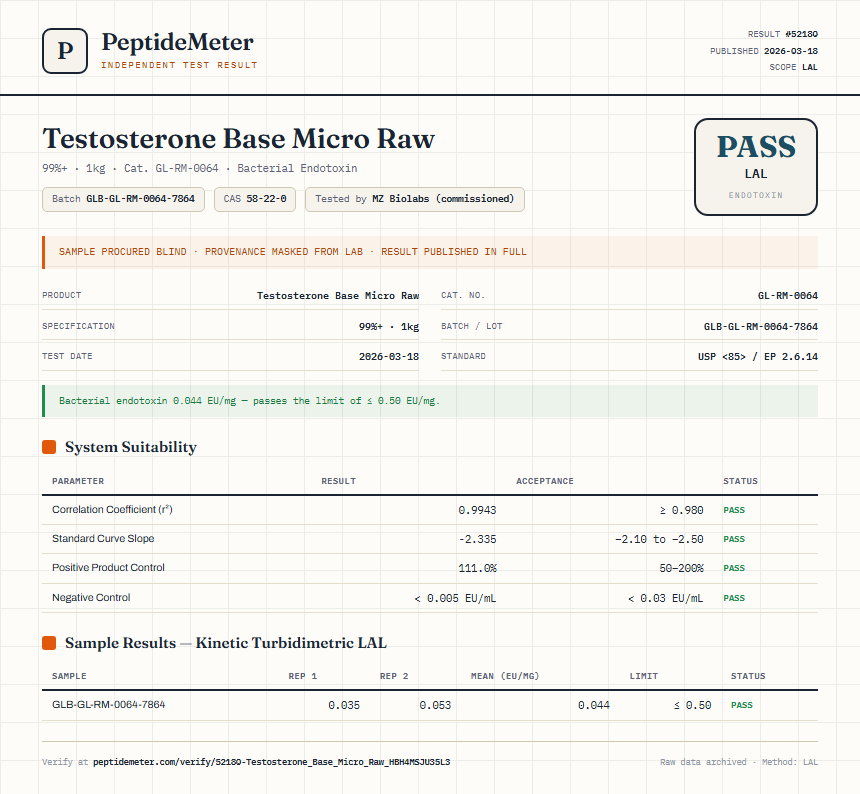The height and width of the screenshot is (794, 860).
Task: Click the 0.9943 correlation result
Action: (477, 510)
